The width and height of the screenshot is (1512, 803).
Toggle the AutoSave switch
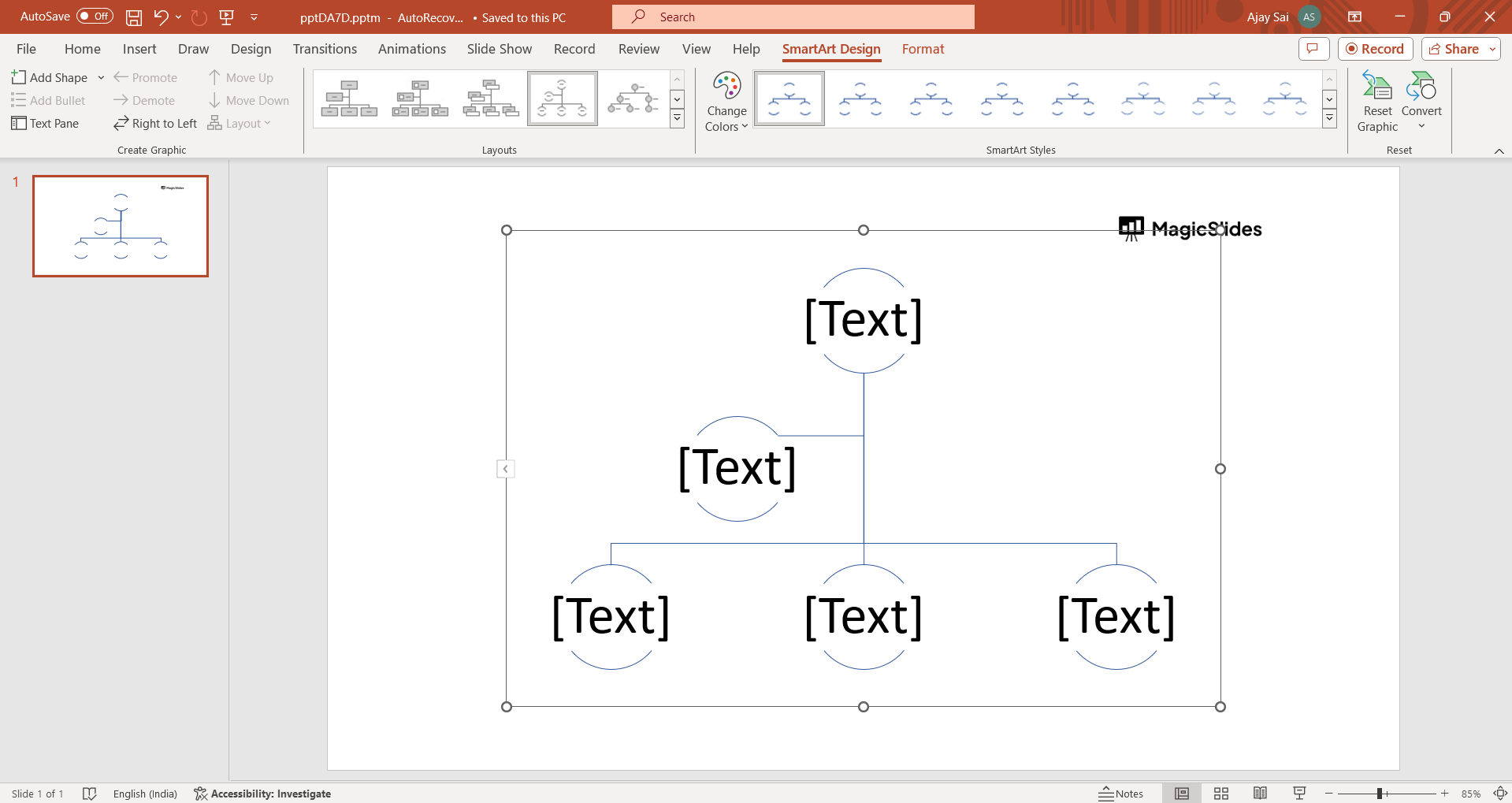coord(95,17)
